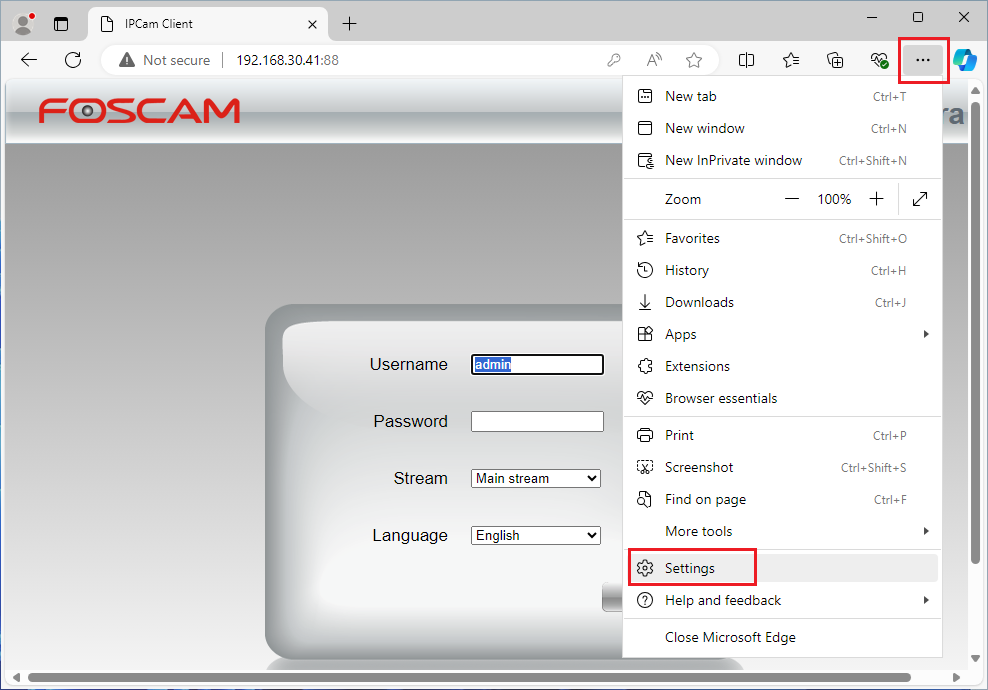988x690 pixels.
Task: Open the Stream dropdown
Action: point(536,479)
